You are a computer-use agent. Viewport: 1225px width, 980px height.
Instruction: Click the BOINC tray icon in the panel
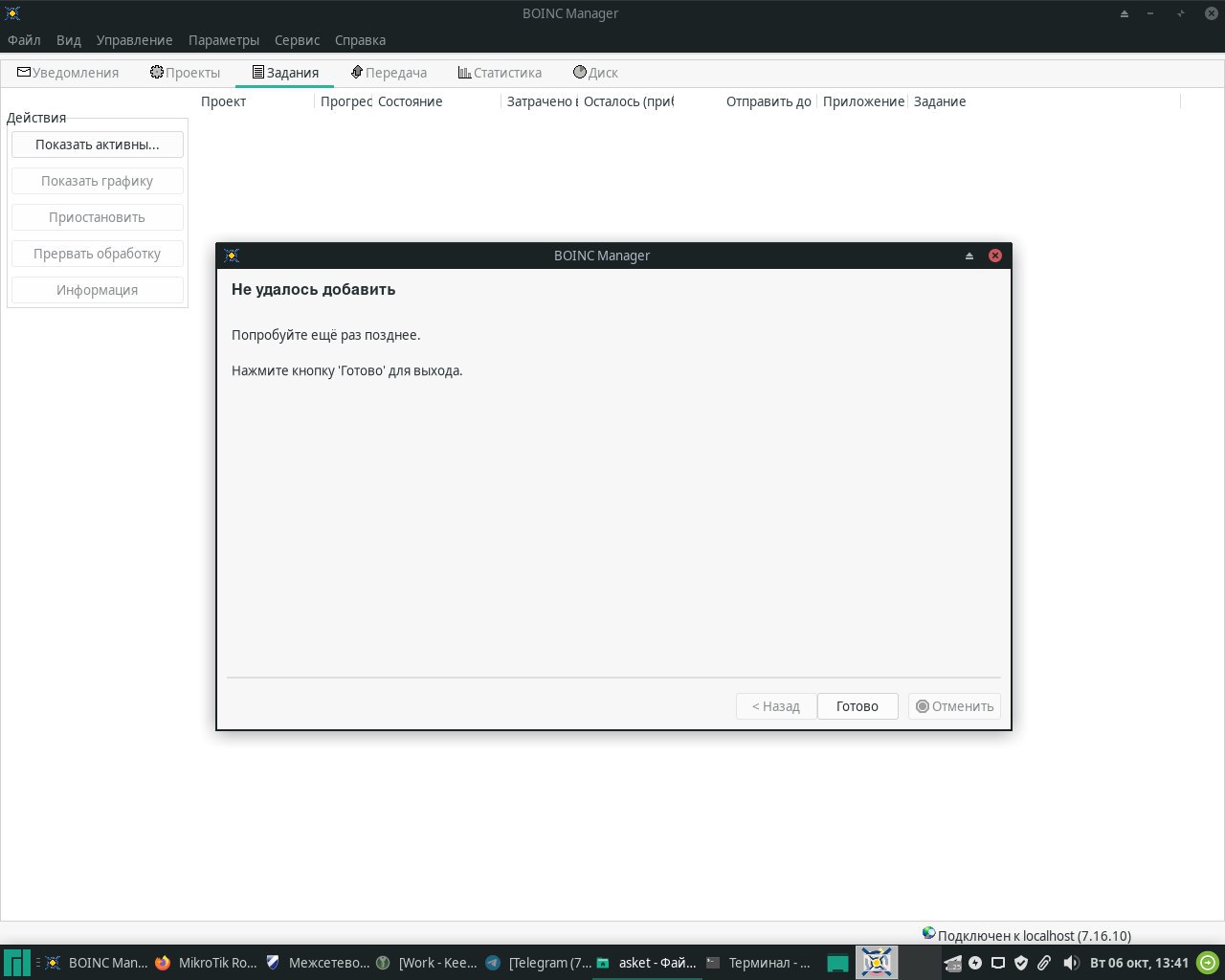[877, 963]
